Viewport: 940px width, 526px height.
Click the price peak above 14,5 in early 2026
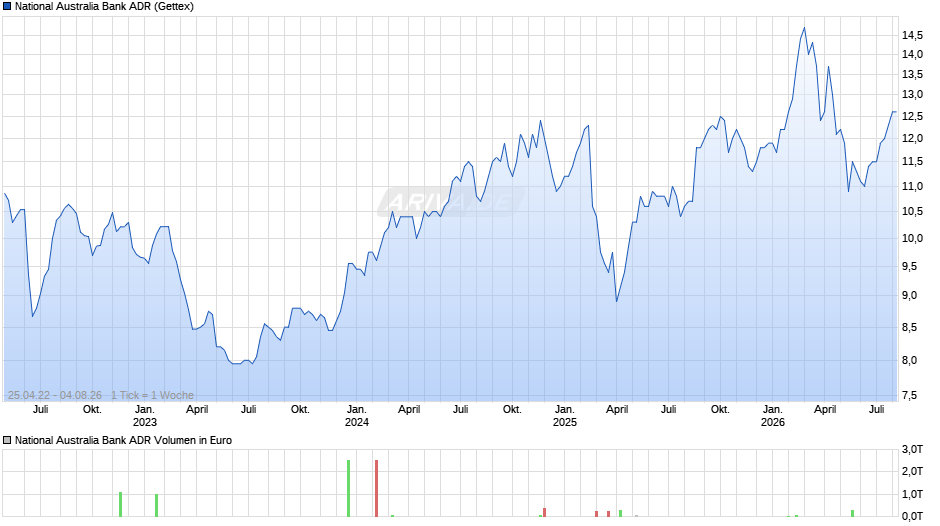[805, 28]
